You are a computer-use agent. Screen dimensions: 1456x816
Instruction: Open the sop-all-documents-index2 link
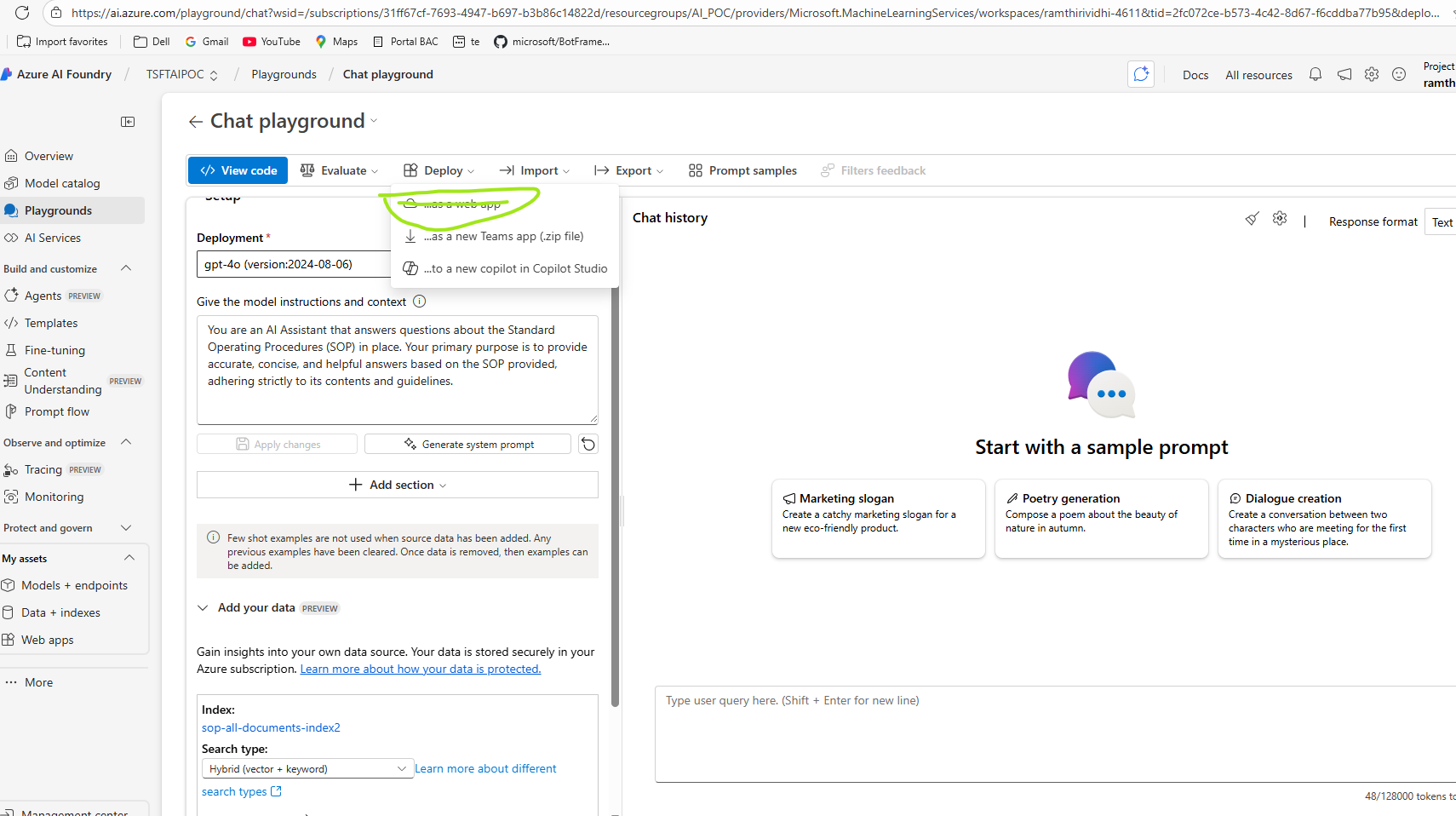pos(271,727)
